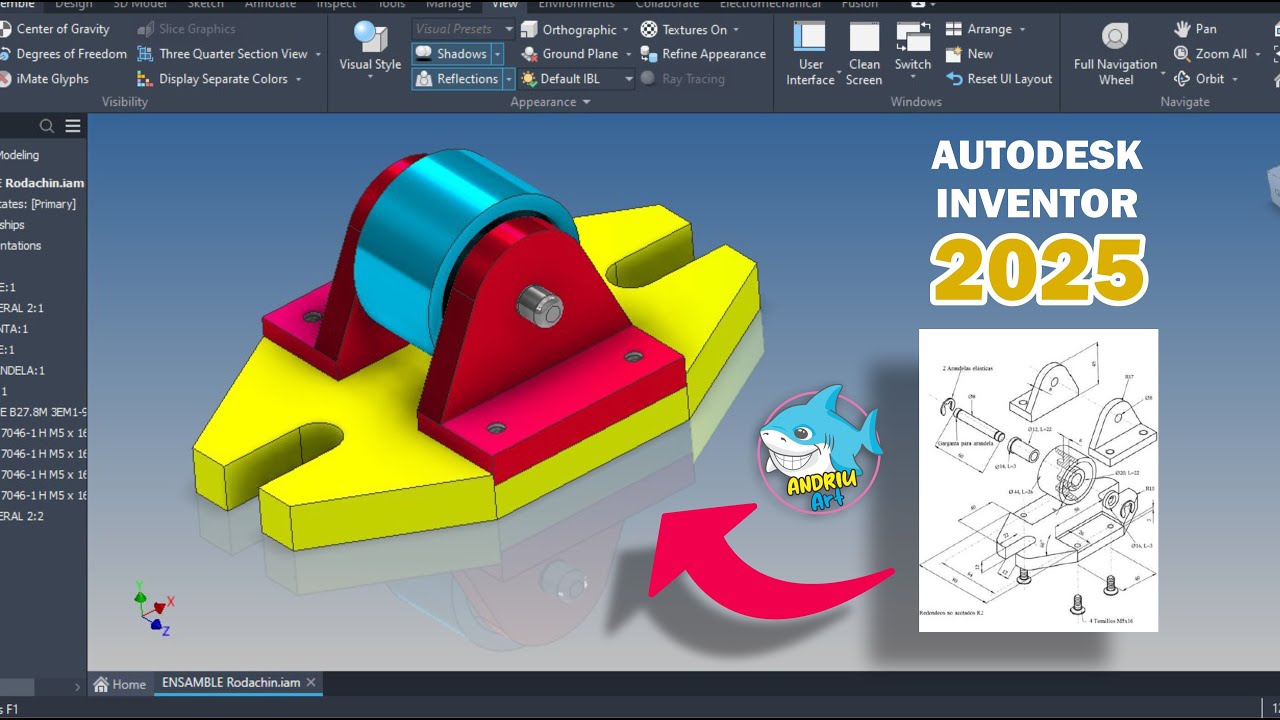Select the ERAL 2:2 component in browser
This screenshot has height=720, width=1280.
point(22,516)
